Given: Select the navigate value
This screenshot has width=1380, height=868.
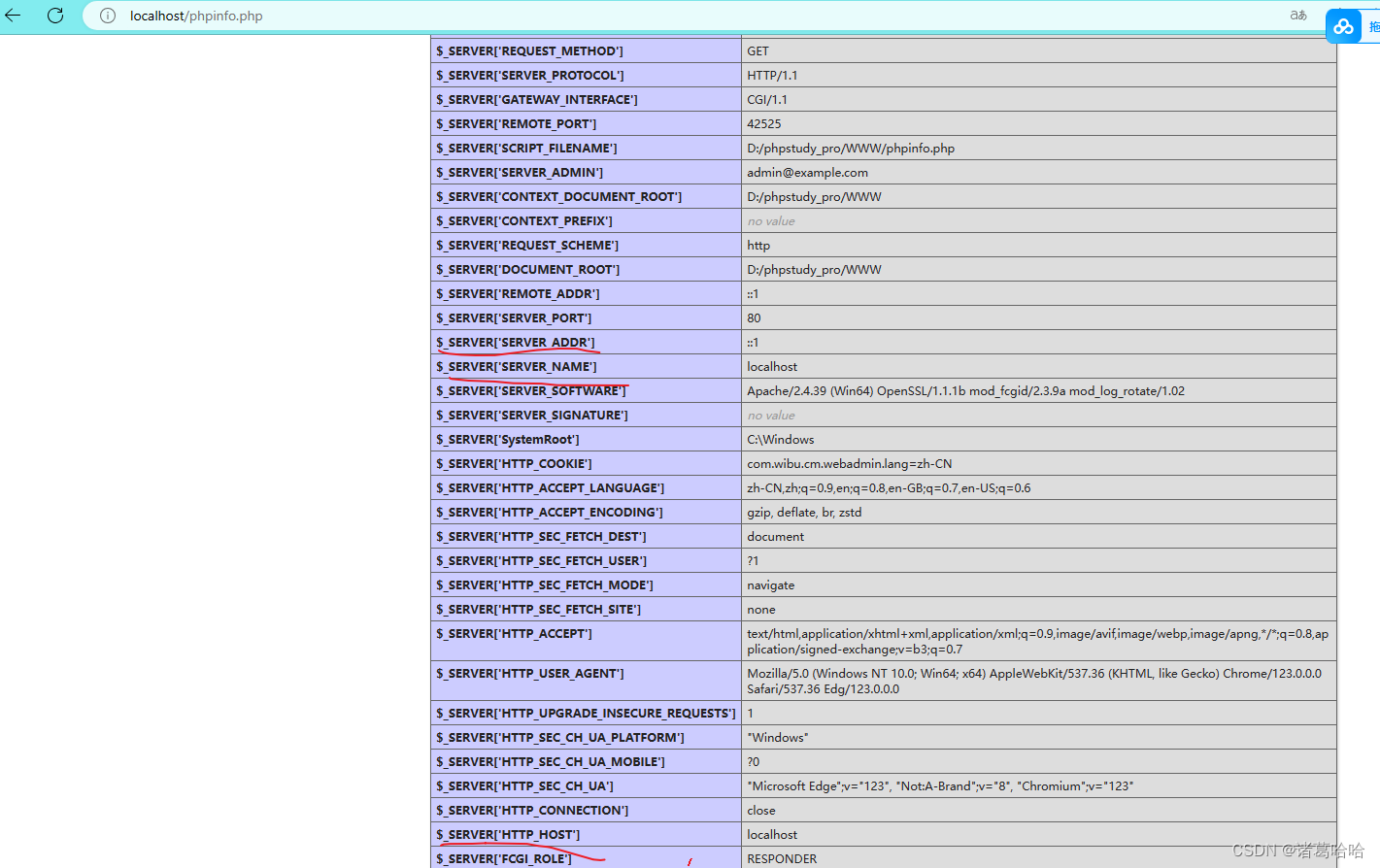Looking at the screenshot, I should coord(771,584).
